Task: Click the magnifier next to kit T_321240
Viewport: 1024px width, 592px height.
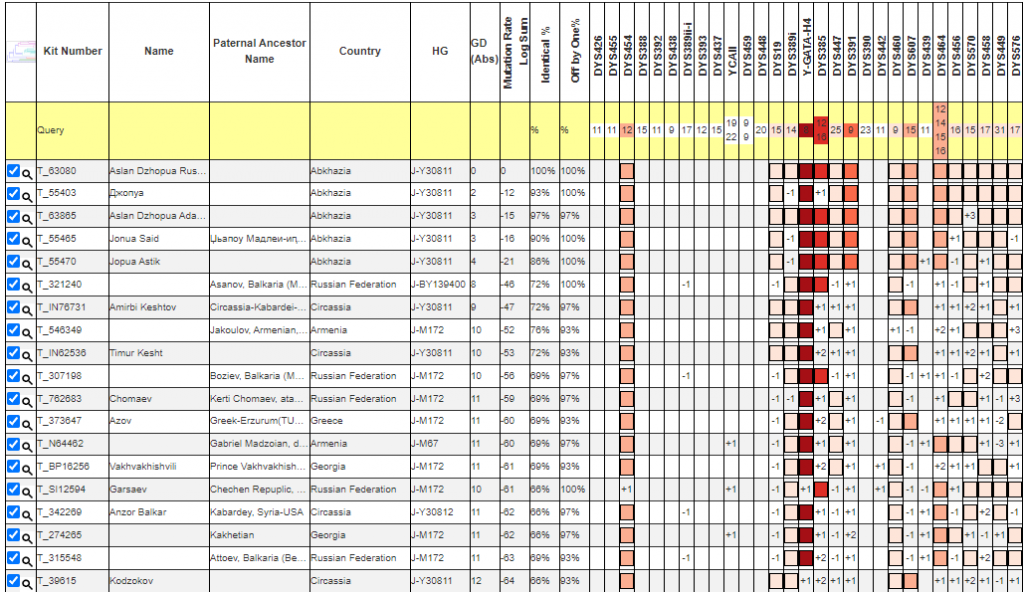Action: (28, 285)
